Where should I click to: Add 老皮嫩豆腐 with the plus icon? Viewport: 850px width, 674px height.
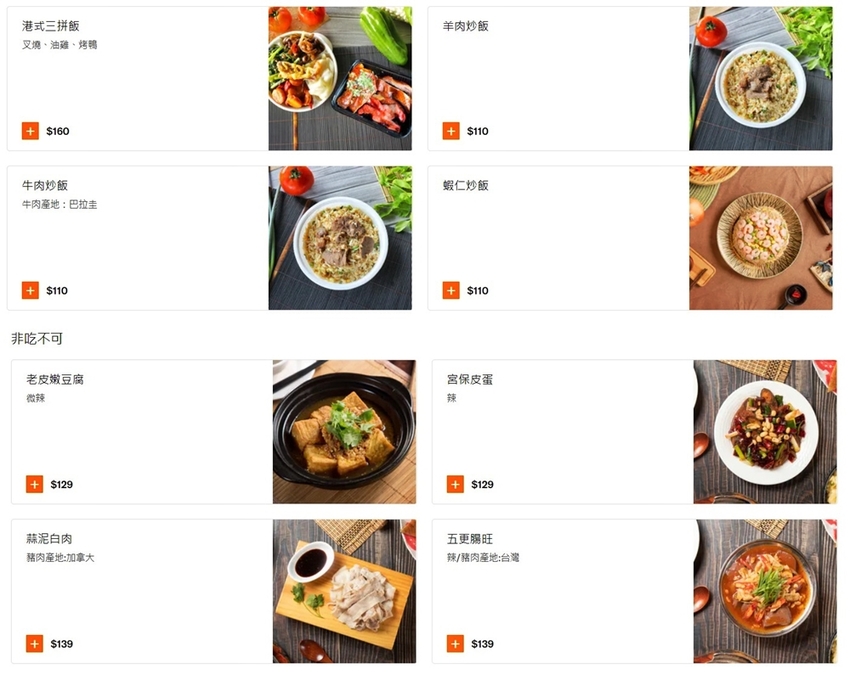coord(34,485)
